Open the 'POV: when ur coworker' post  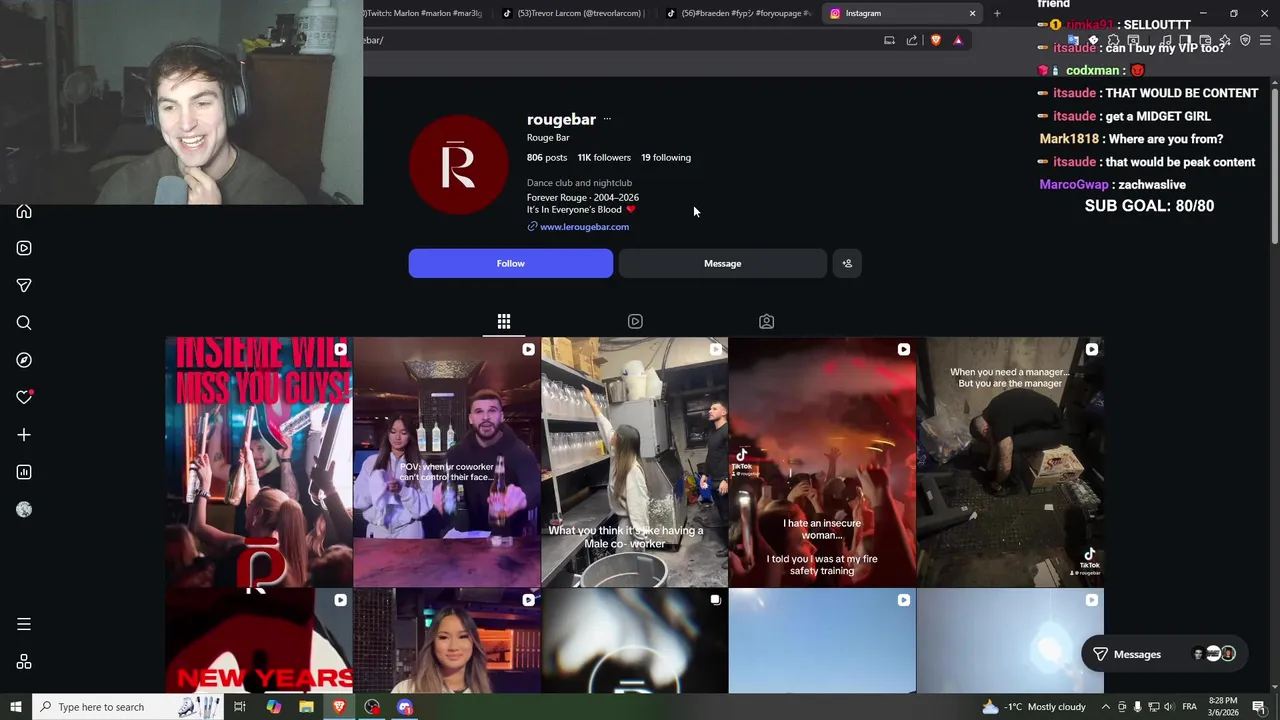447,462
